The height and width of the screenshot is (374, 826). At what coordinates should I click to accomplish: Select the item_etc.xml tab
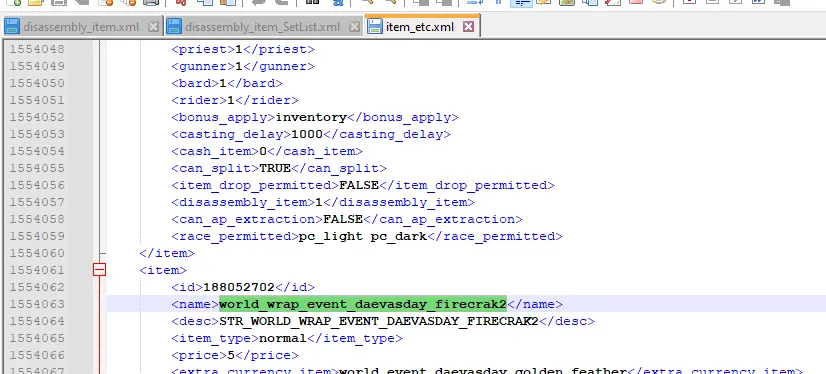click(419, 26)
